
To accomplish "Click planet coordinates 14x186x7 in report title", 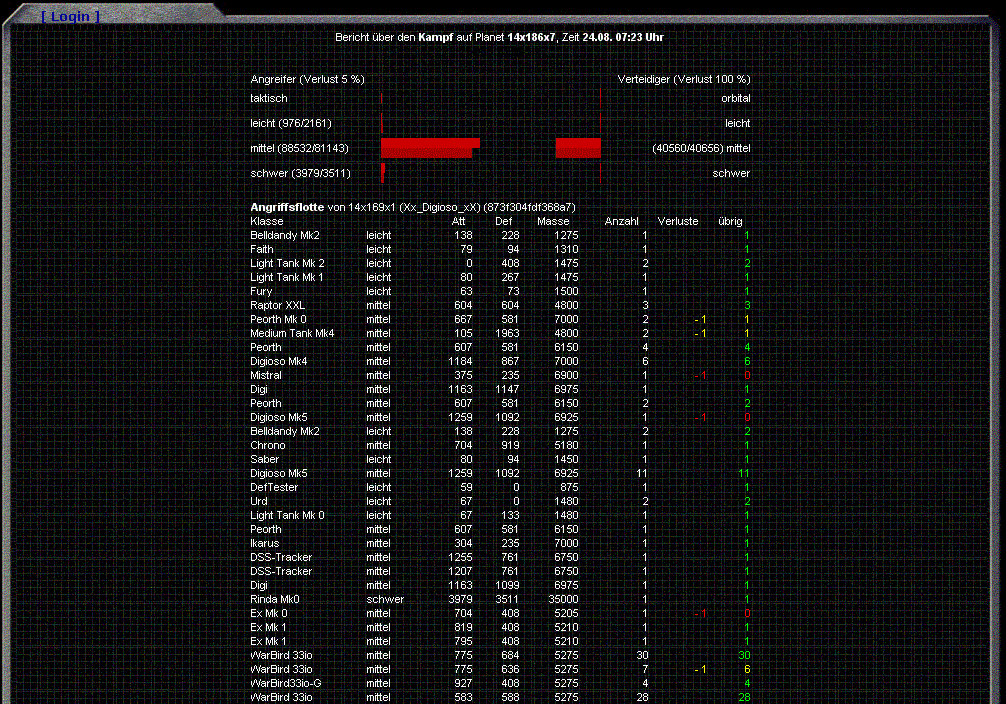I will point(531,37).
